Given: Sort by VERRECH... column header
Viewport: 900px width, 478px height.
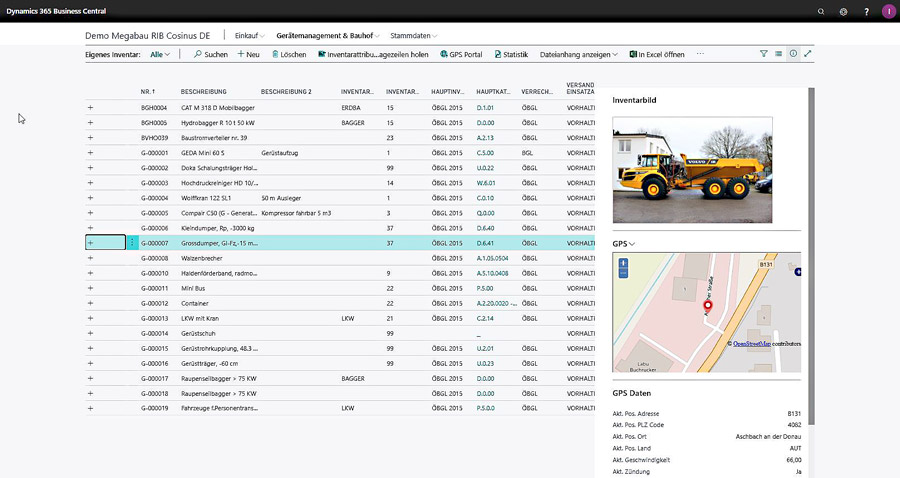Looking at the screenshot, I should [537, 92].
